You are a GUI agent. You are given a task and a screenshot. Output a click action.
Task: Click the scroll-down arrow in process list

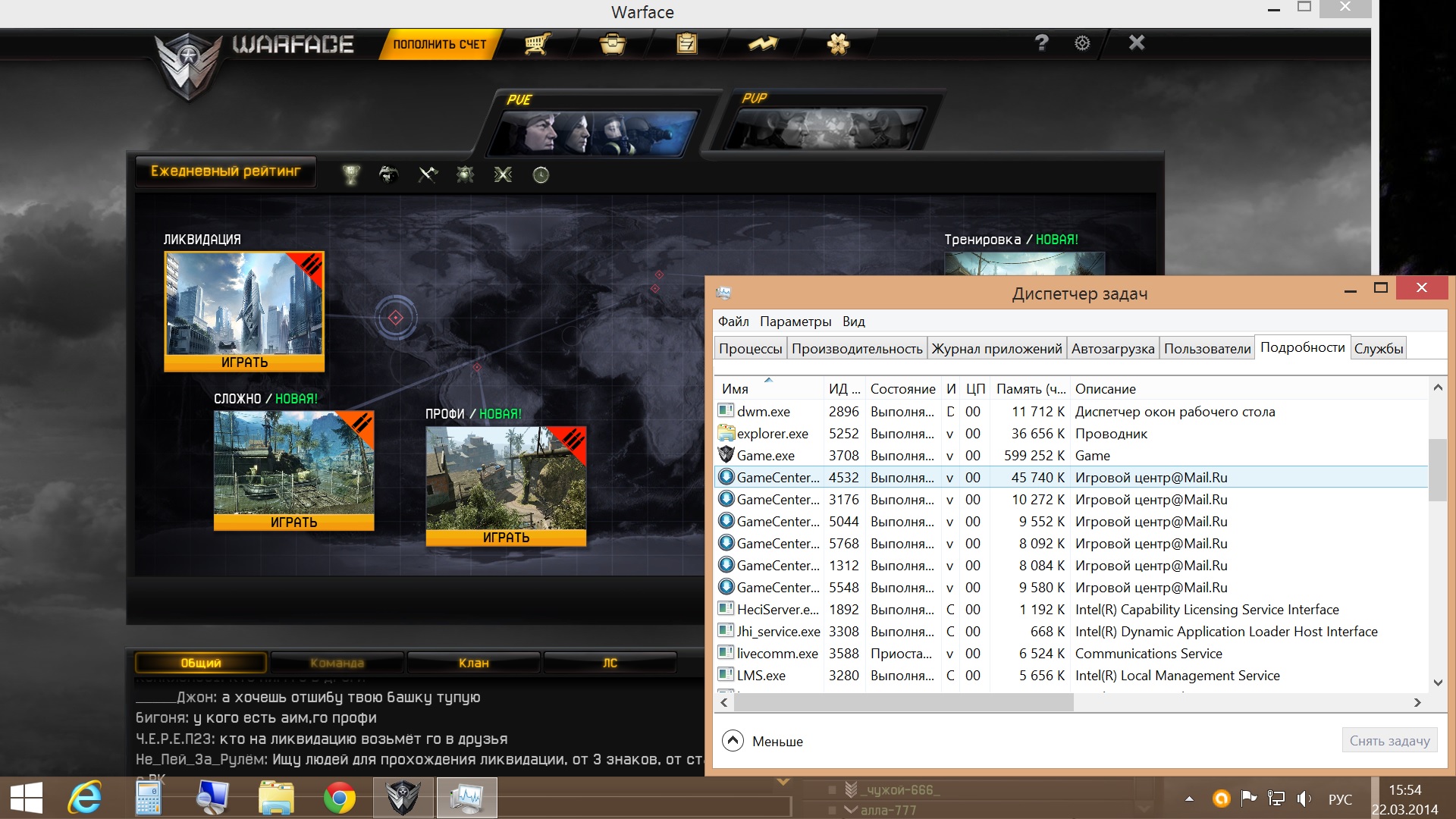pyautogui.click(x=1437, y=682)
